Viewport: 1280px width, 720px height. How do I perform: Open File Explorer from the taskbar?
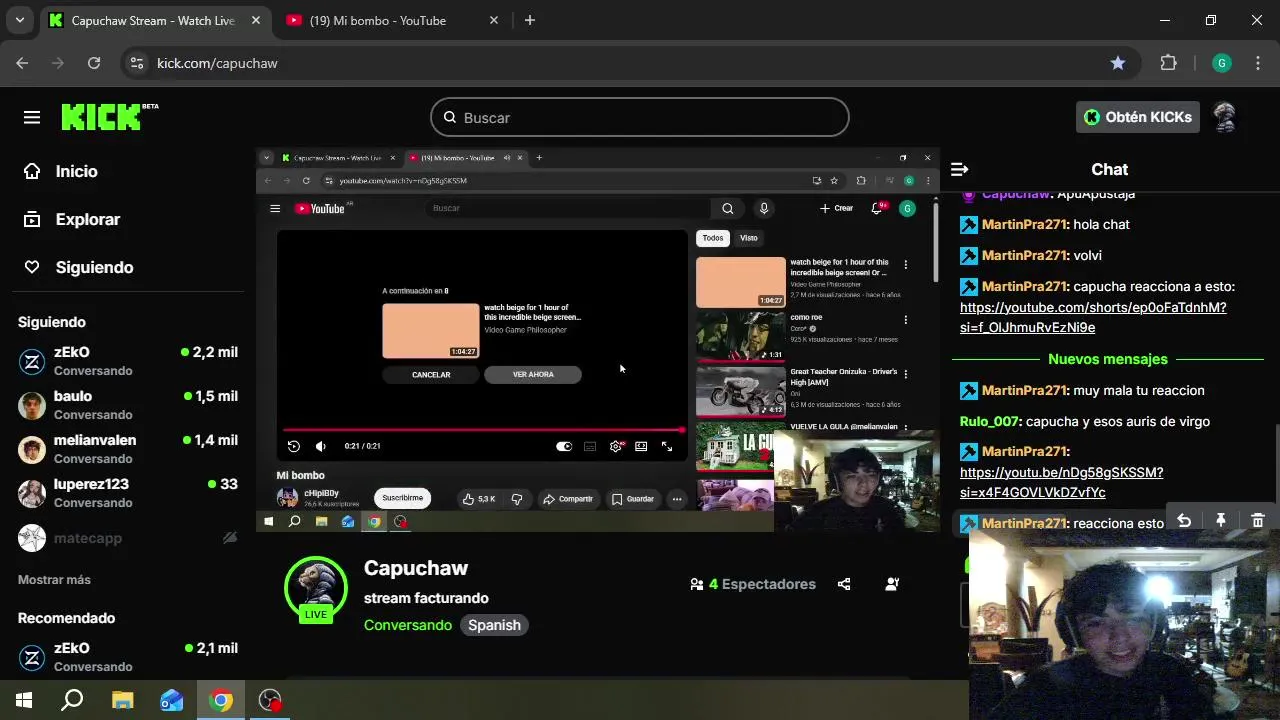122,700
